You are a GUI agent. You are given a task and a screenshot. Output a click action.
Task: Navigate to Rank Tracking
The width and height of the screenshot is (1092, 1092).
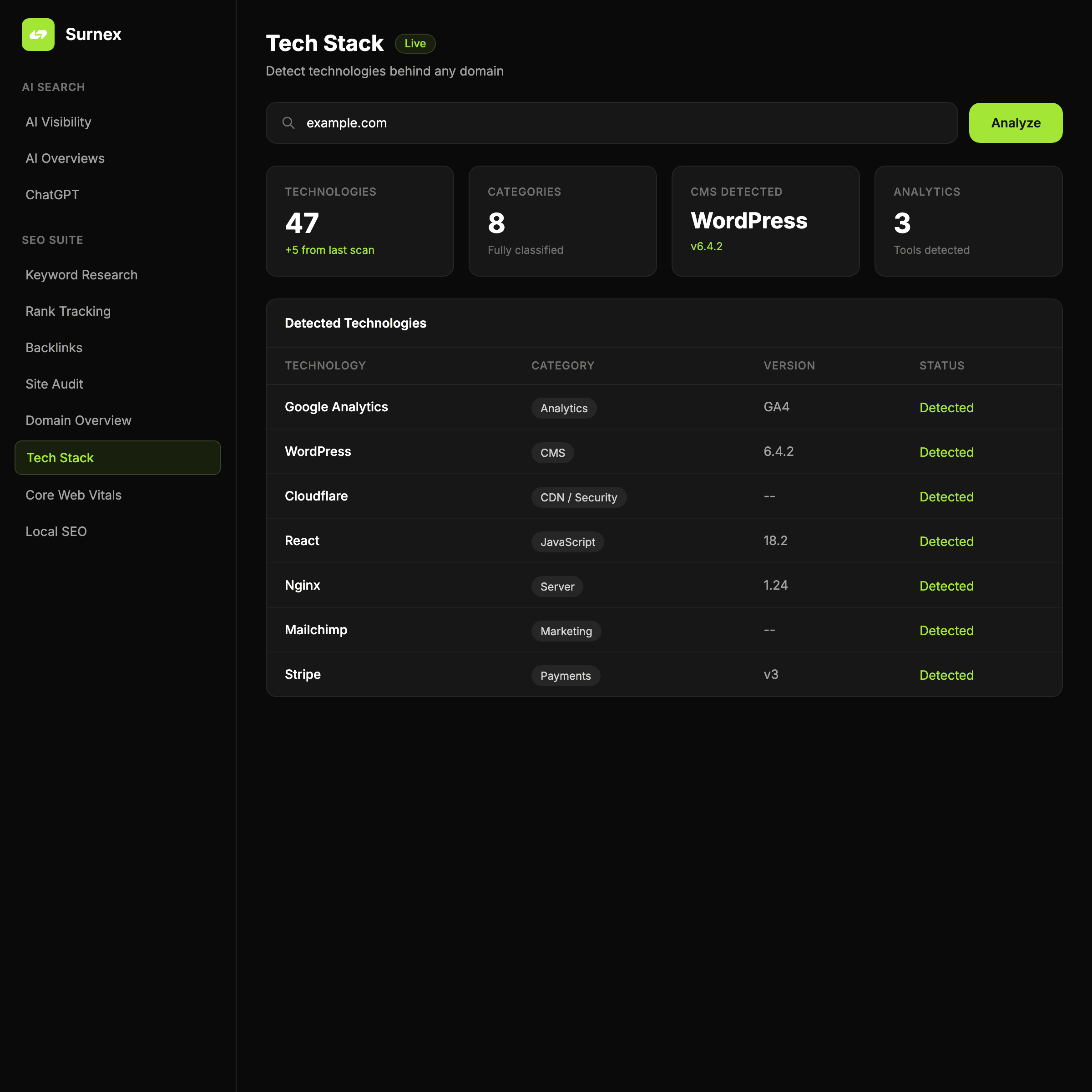coord(68,311)
